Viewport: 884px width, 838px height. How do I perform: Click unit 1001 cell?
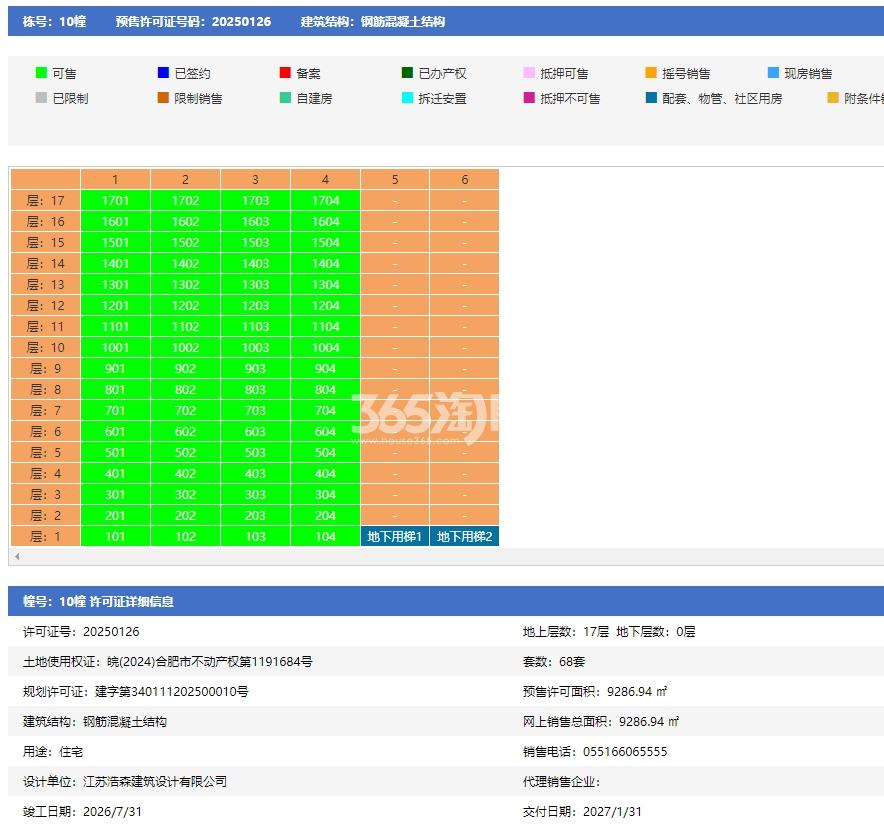(115, 347)
